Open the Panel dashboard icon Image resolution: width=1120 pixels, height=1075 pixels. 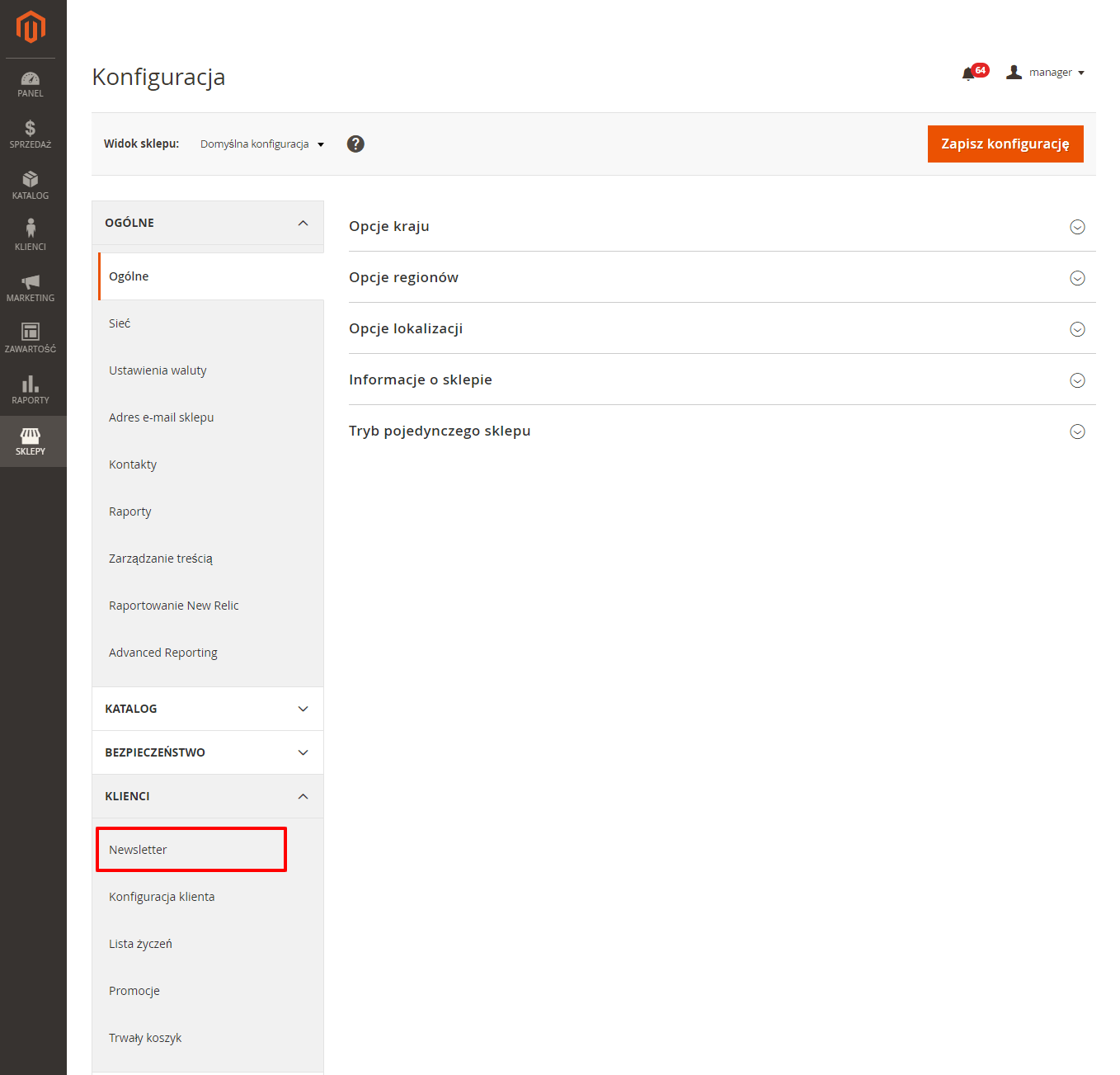[x=31, y=84]
